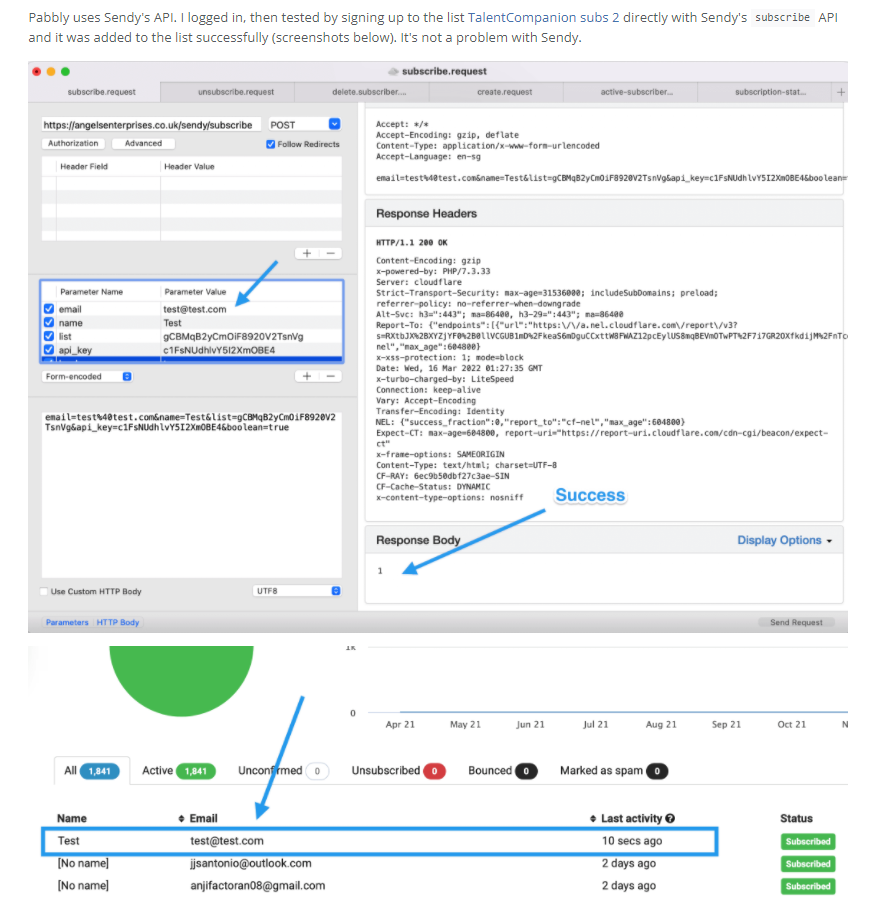The width and height of the screenshot is (877, 908).
Task: Open the POST method dropdown
Action: click(x=305, y=125)
